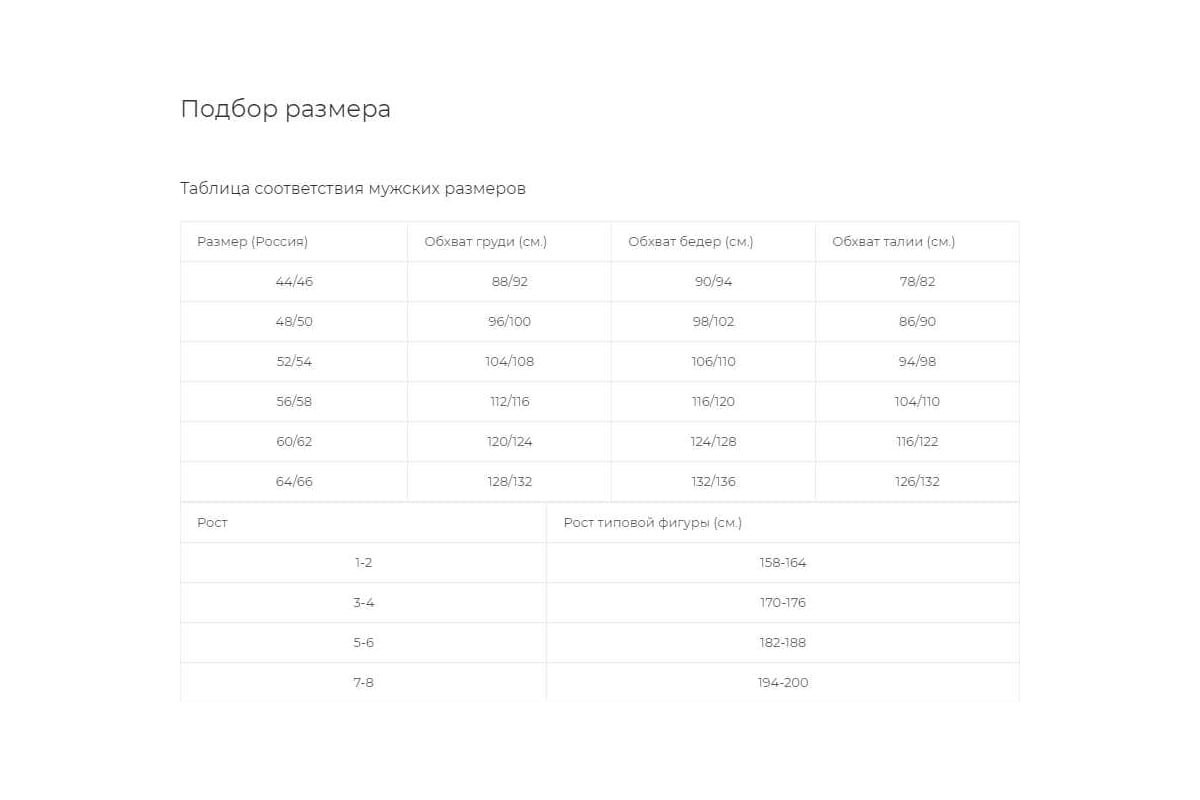This screenshot has height=800, width=1200.
Task: Select the 56/58 size cell
Action: tap(294, 402)
